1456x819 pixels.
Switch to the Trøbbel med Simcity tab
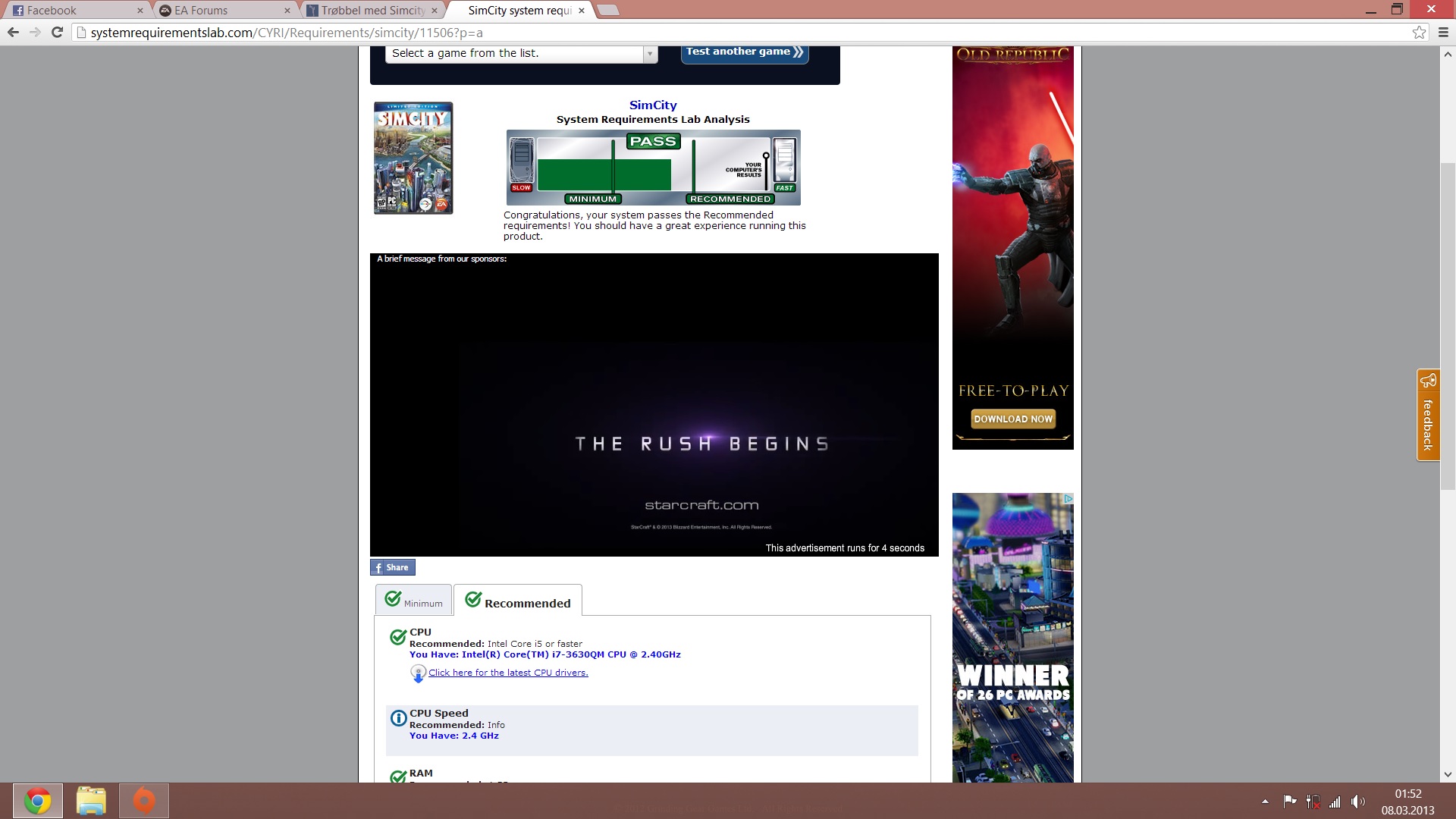click(371, 11)
